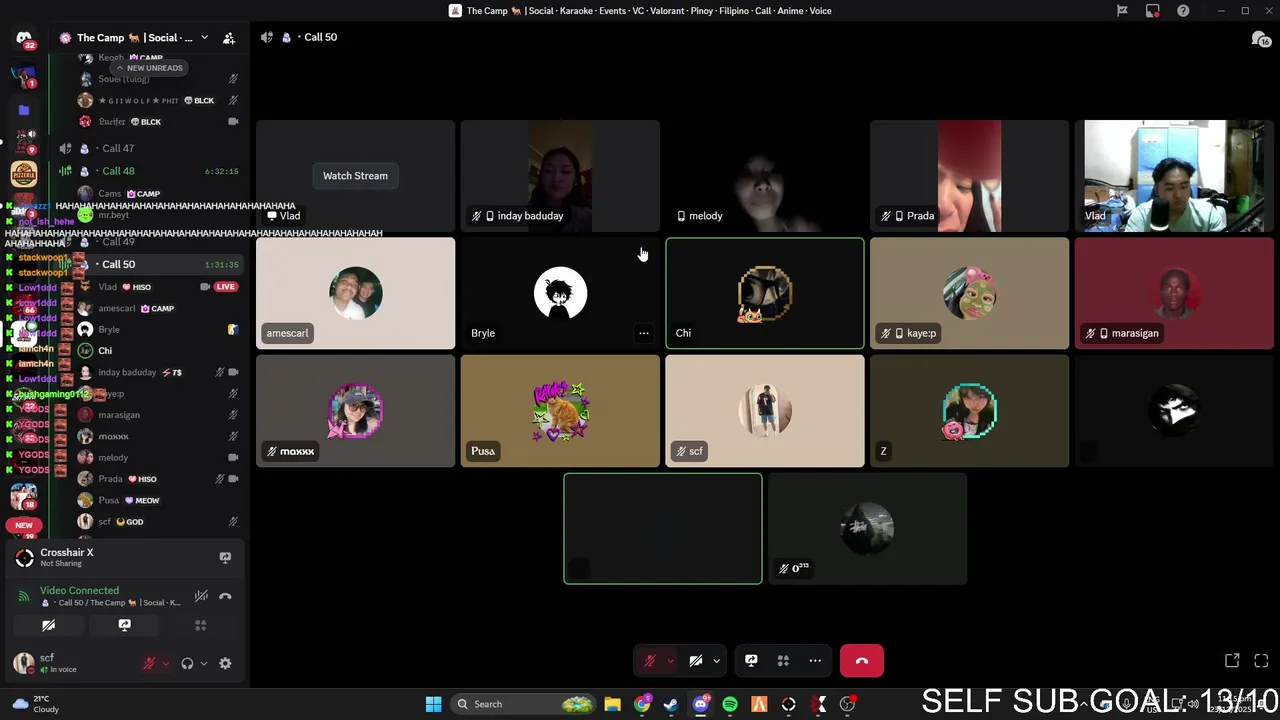The image size is (1280, 720).
Task: Unmute microphone in user panel
Action: coord(149,663)
